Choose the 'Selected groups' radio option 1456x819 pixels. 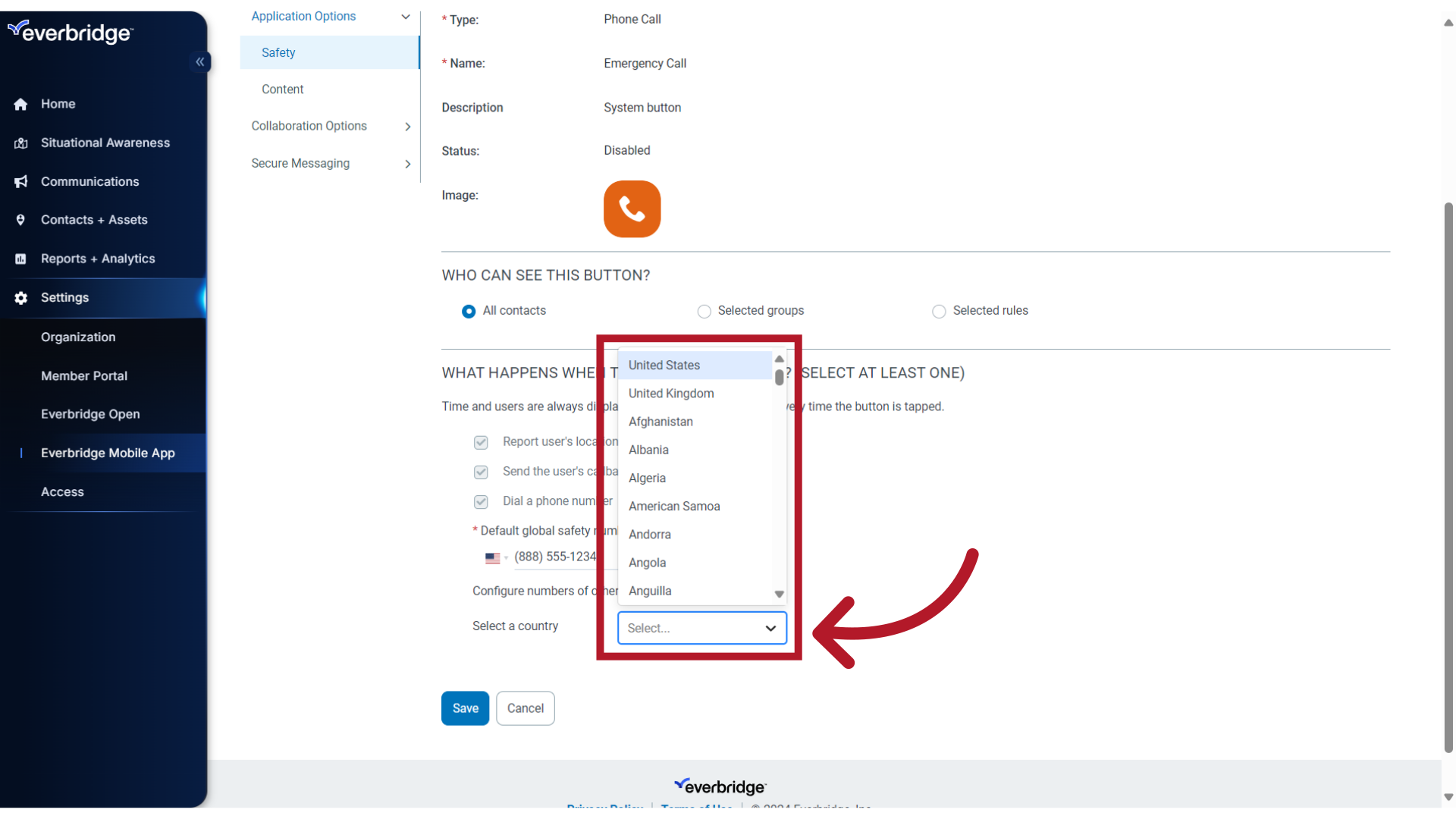pyautogui.click(x=704, y=311)
